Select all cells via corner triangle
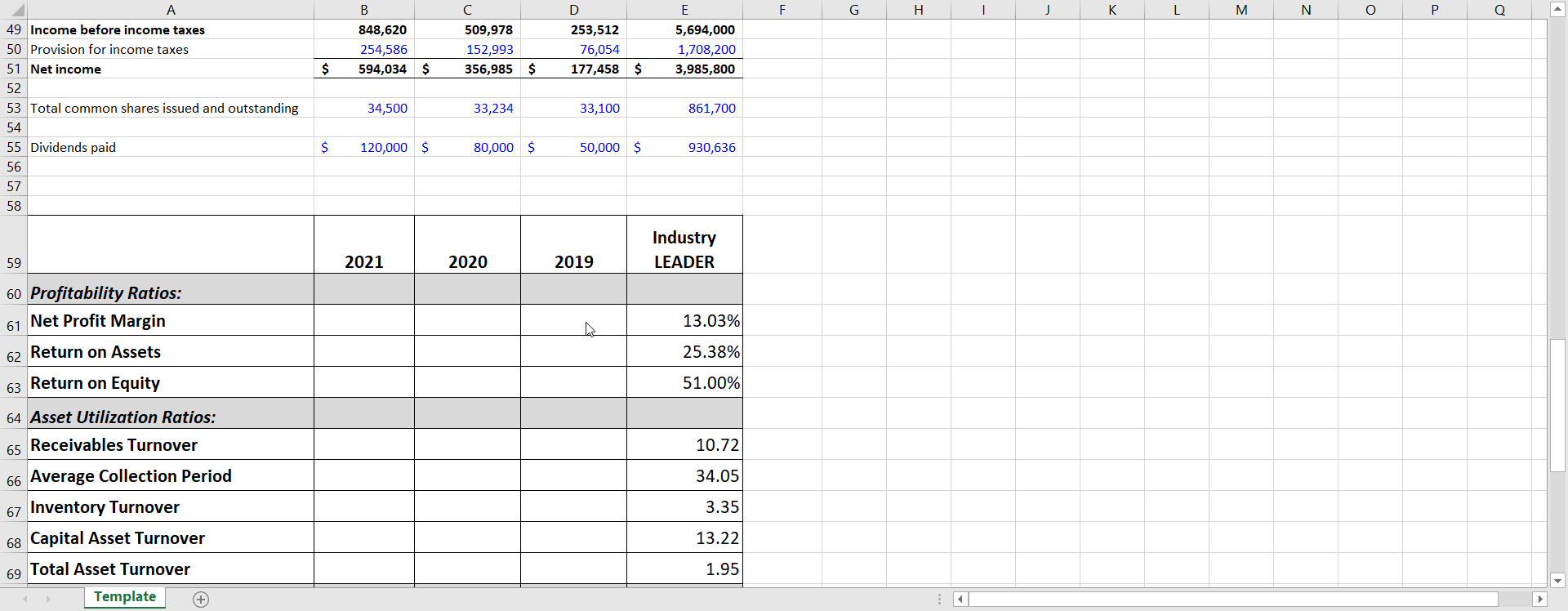Screen dimensions: 1568x611 tap(14, 10)
